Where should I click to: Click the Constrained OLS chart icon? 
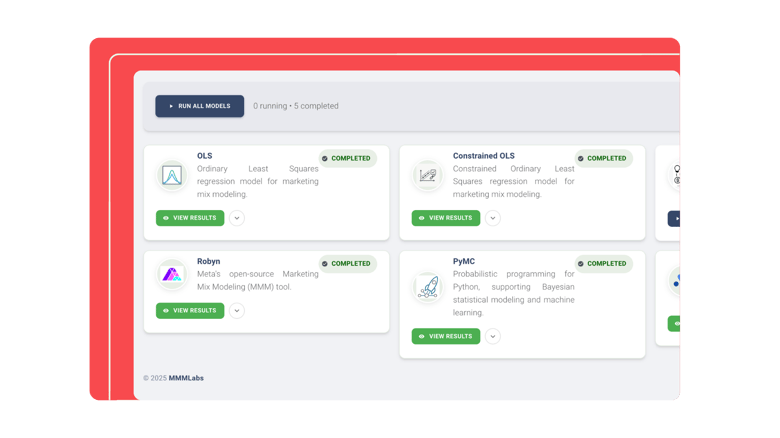click(428, 176)
